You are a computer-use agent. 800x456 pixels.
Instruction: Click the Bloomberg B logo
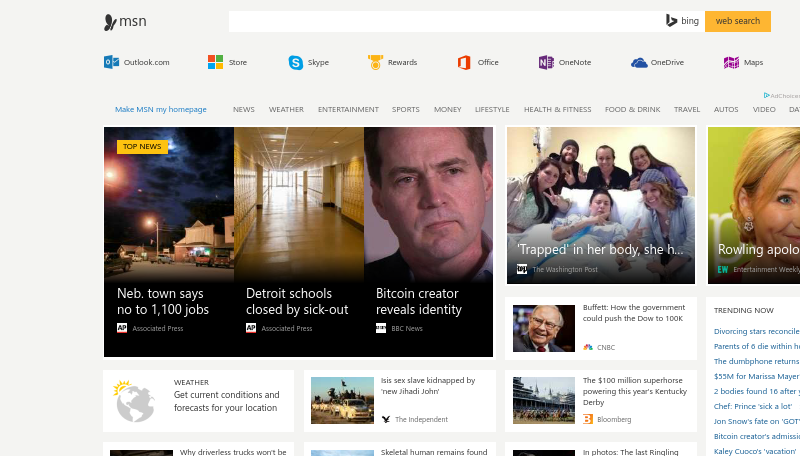tap(588, 419)
